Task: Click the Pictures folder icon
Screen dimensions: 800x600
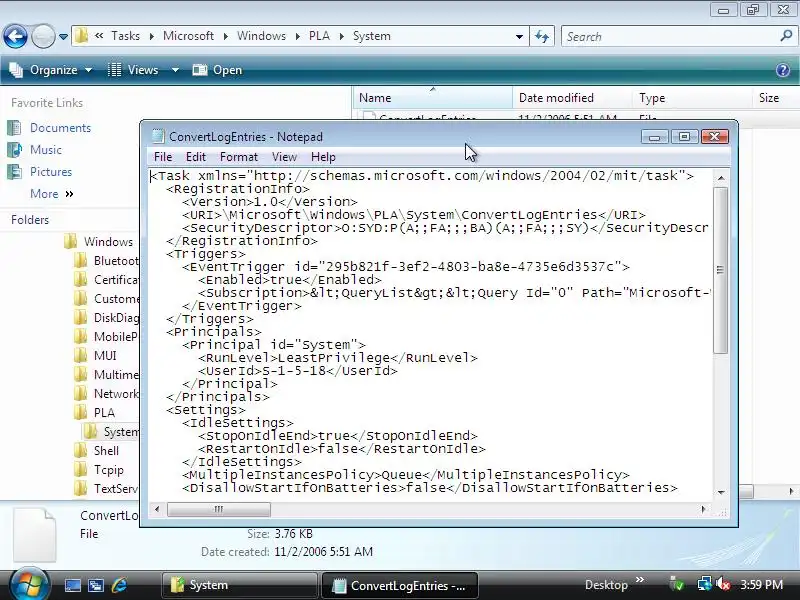Action: 14,171
